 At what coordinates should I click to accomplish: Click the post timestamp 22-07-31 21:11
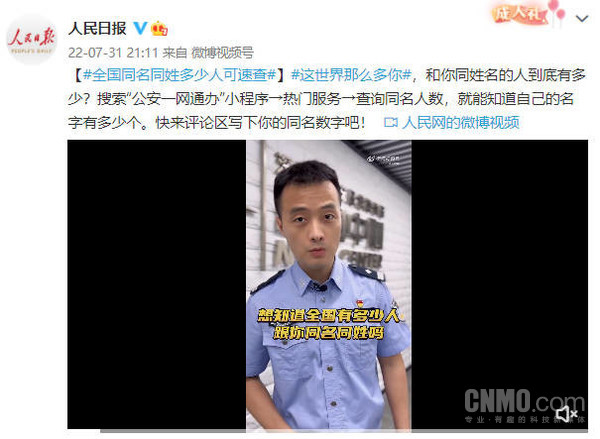click(113, 52)
